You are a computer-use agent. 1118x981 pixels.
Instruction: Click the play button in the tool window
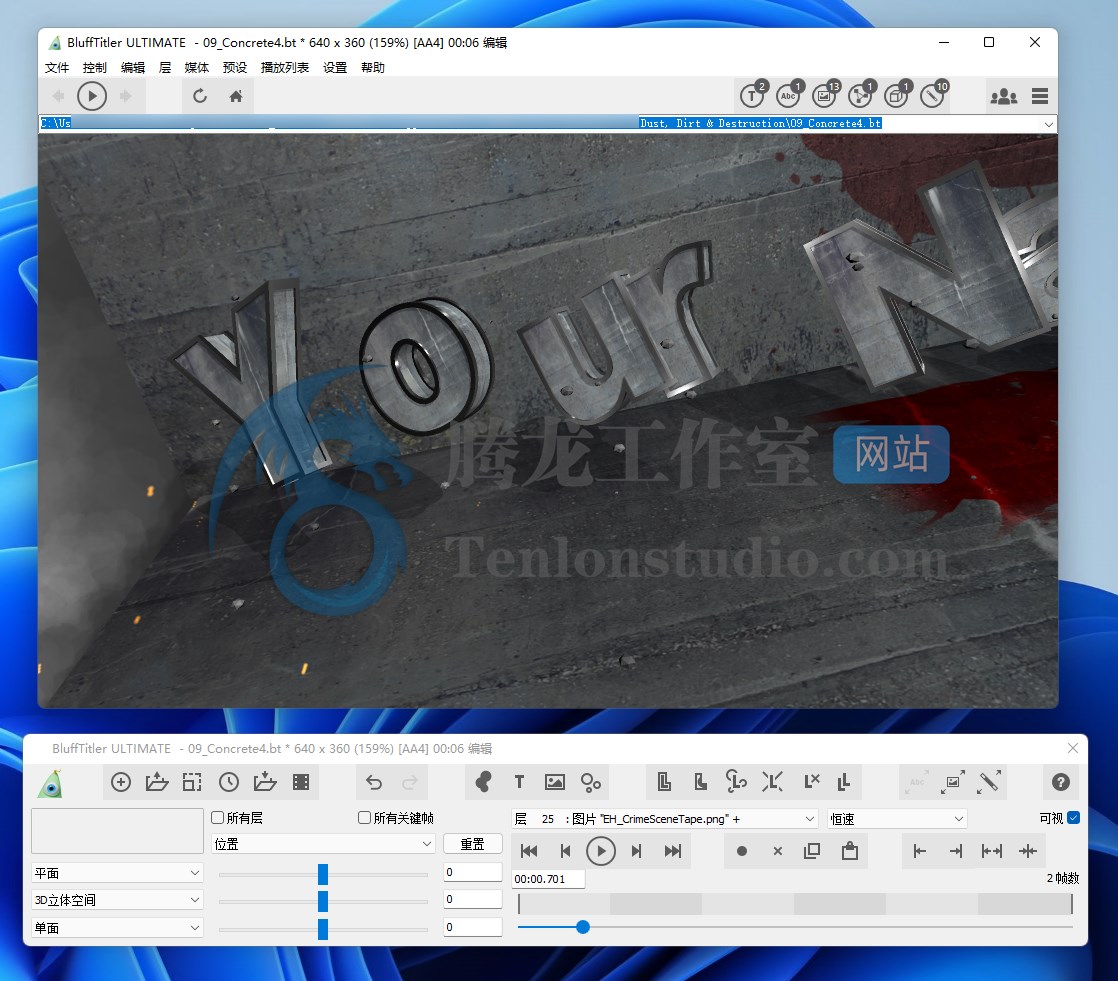601,851
